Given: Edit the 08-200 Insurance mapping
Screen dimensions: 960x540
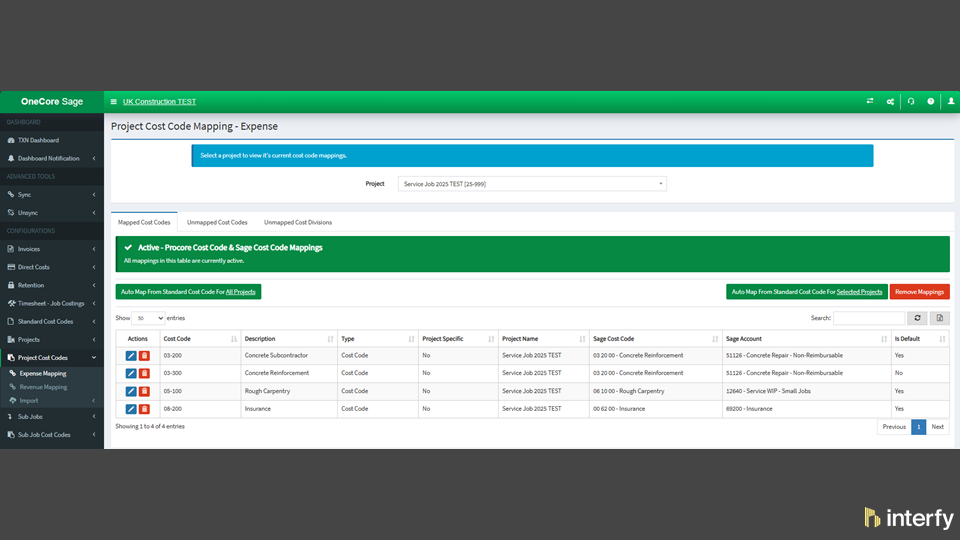Looking at the screenshot, I should [x=131, y=409].
